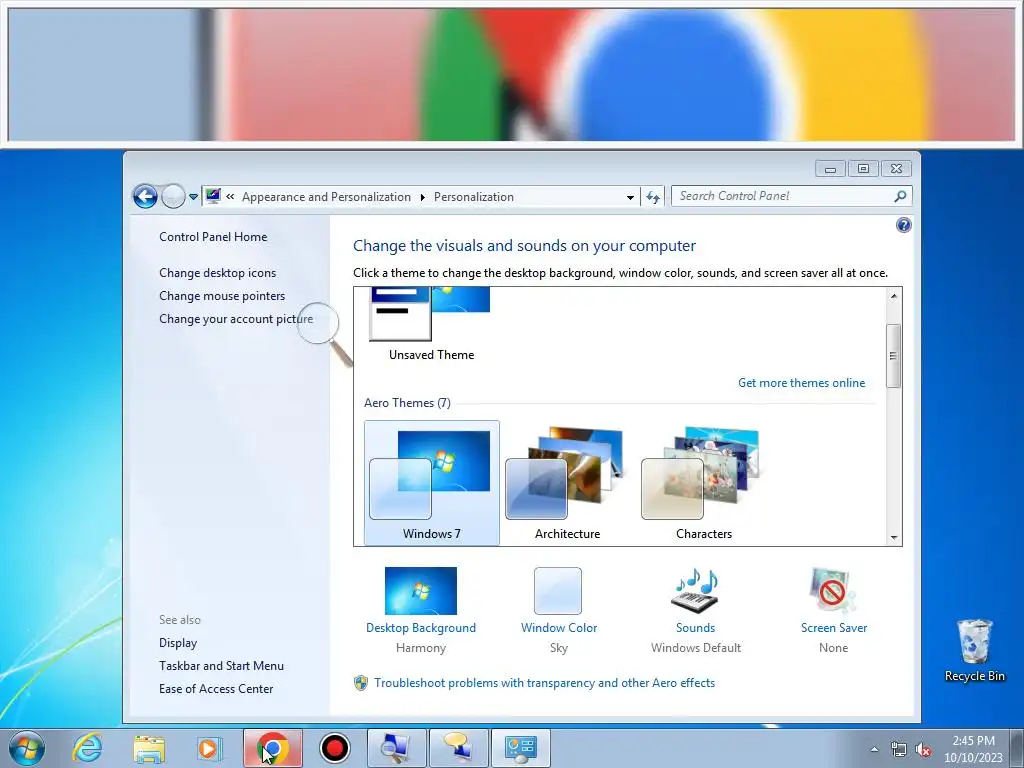Screen dimensions: 1024x768
Task: Click the theme list scroll up arrow
Action: 894,296
